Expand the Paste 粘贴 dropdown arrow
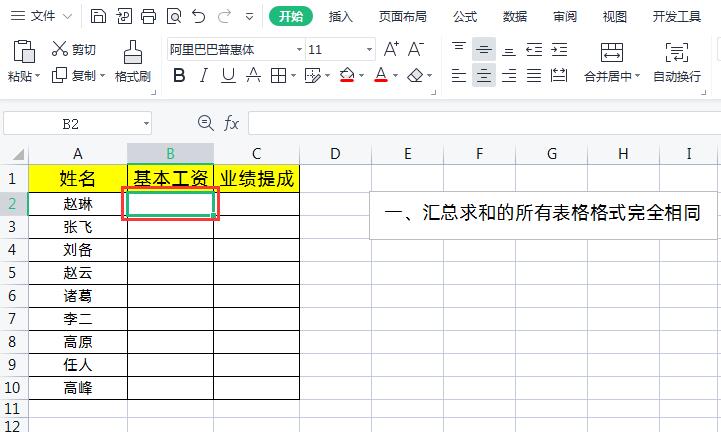This screenshot has height=432, width=721. tap(37, 75)
